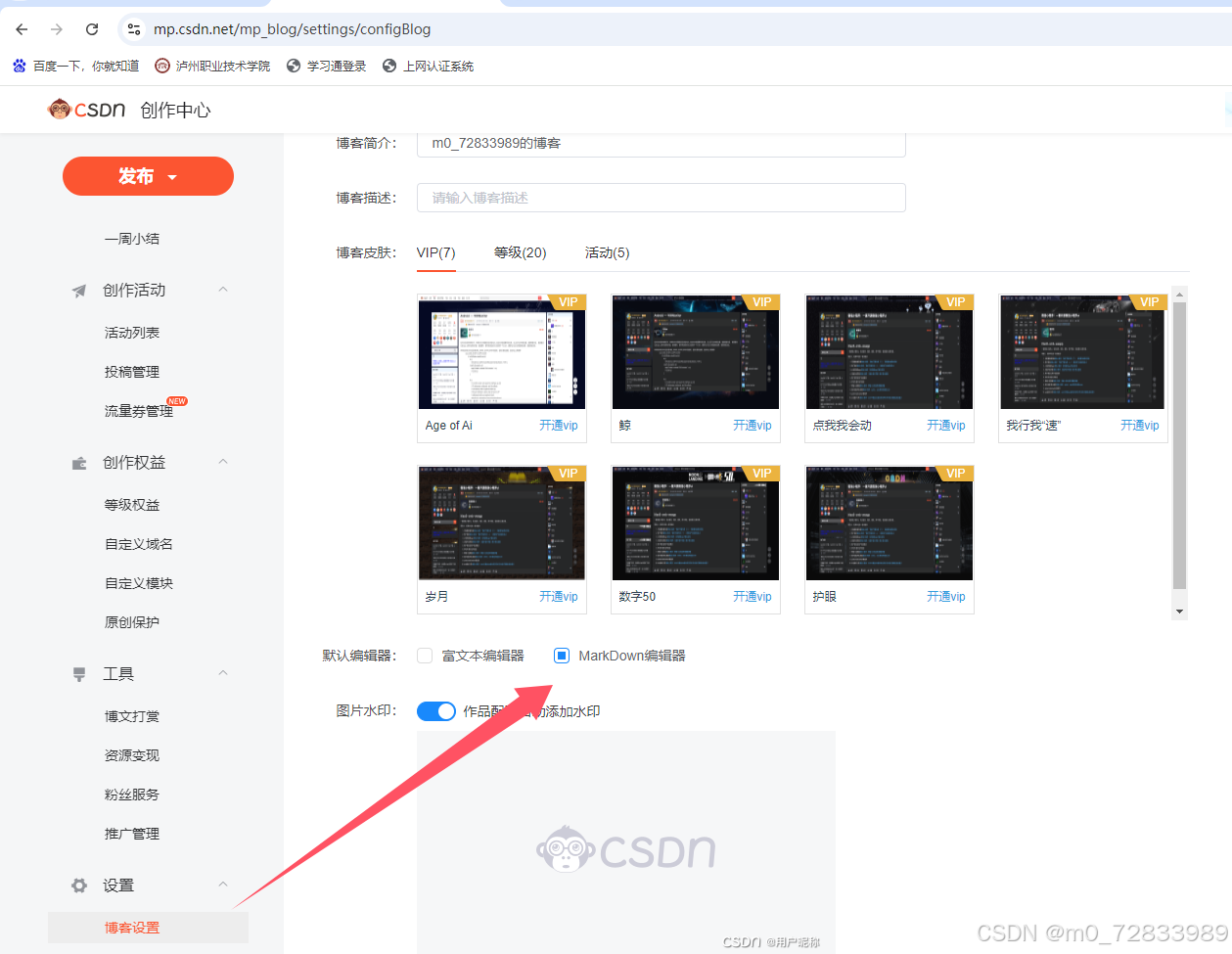The image size is (1232, 954).
Task: Click the skin list scrollbar thumb
Action: tap(1180, 445)
